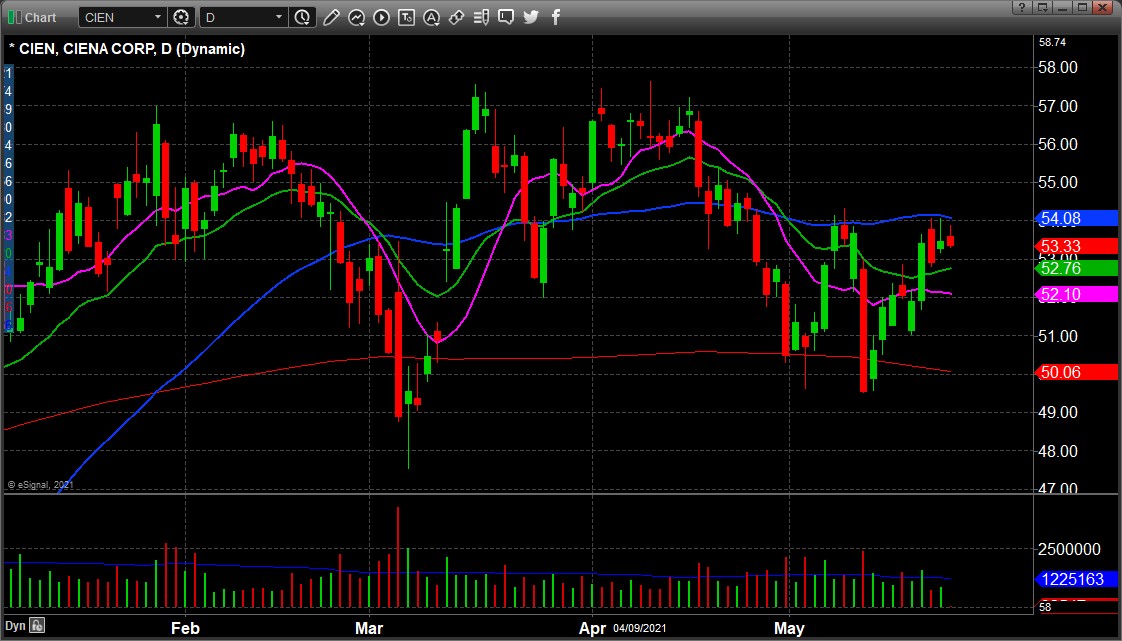Start bar replay play button
1122x641 pixels.
pyautogui.click(x=381, y=17)
